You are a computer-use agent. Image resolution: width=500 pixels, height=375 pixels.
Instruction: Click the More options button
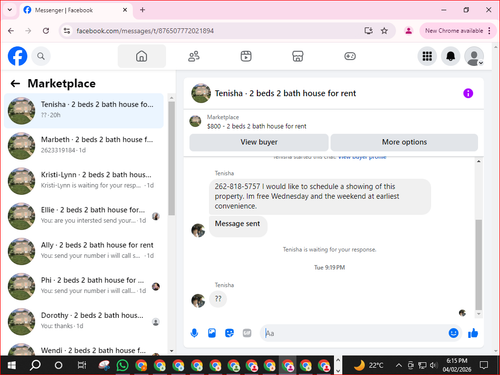coord(404,142)
